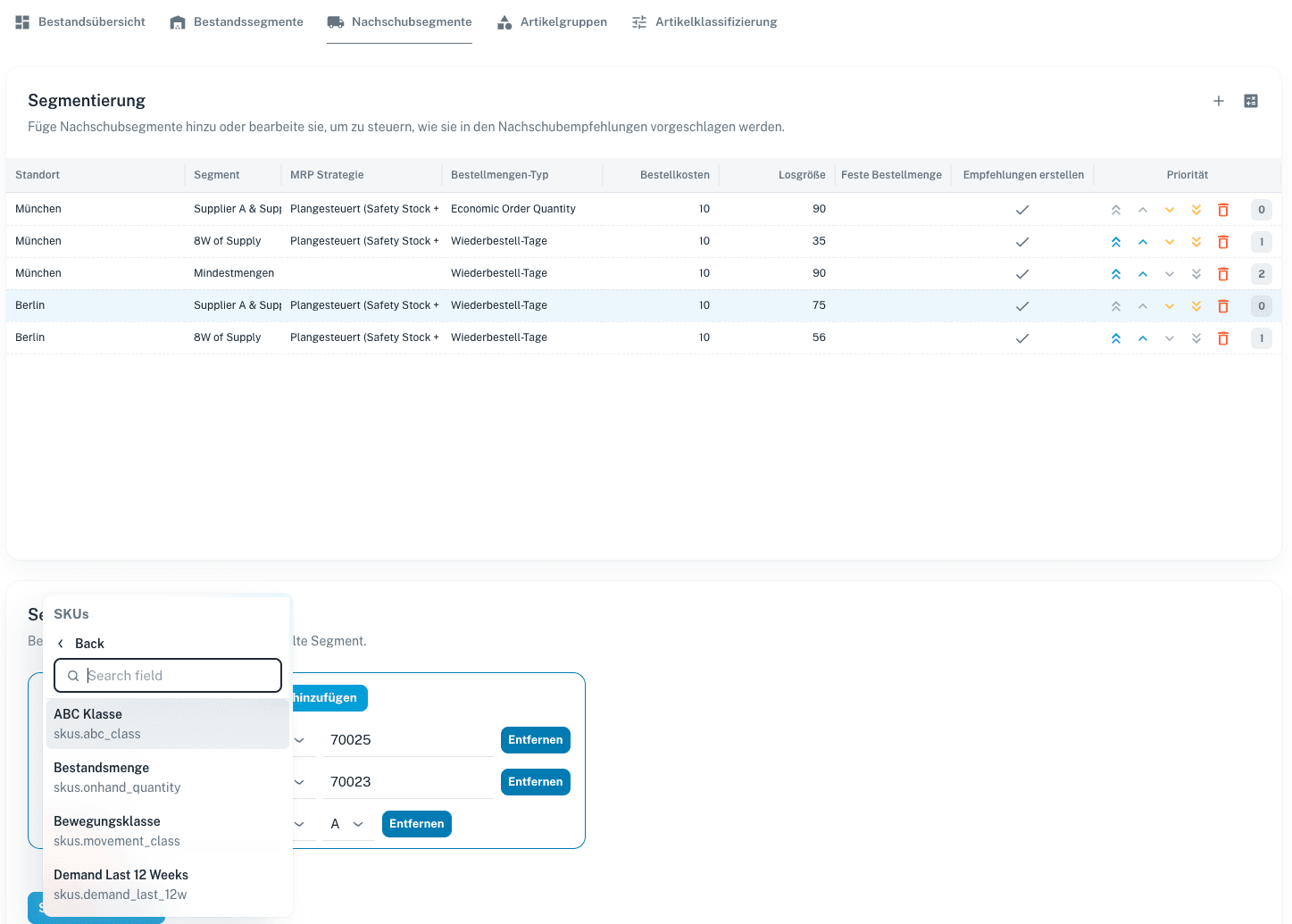Delete the München Mindestmengen segment
The image size is (1292, 924).
(x=1223, y=274)
